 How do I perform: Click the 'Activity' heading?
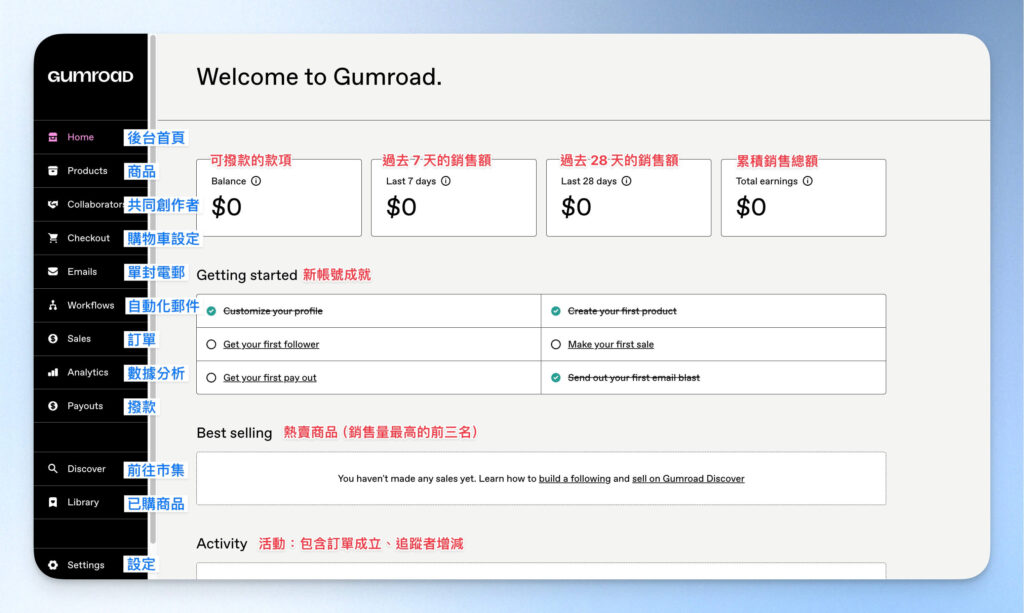[x=222, y=544]
